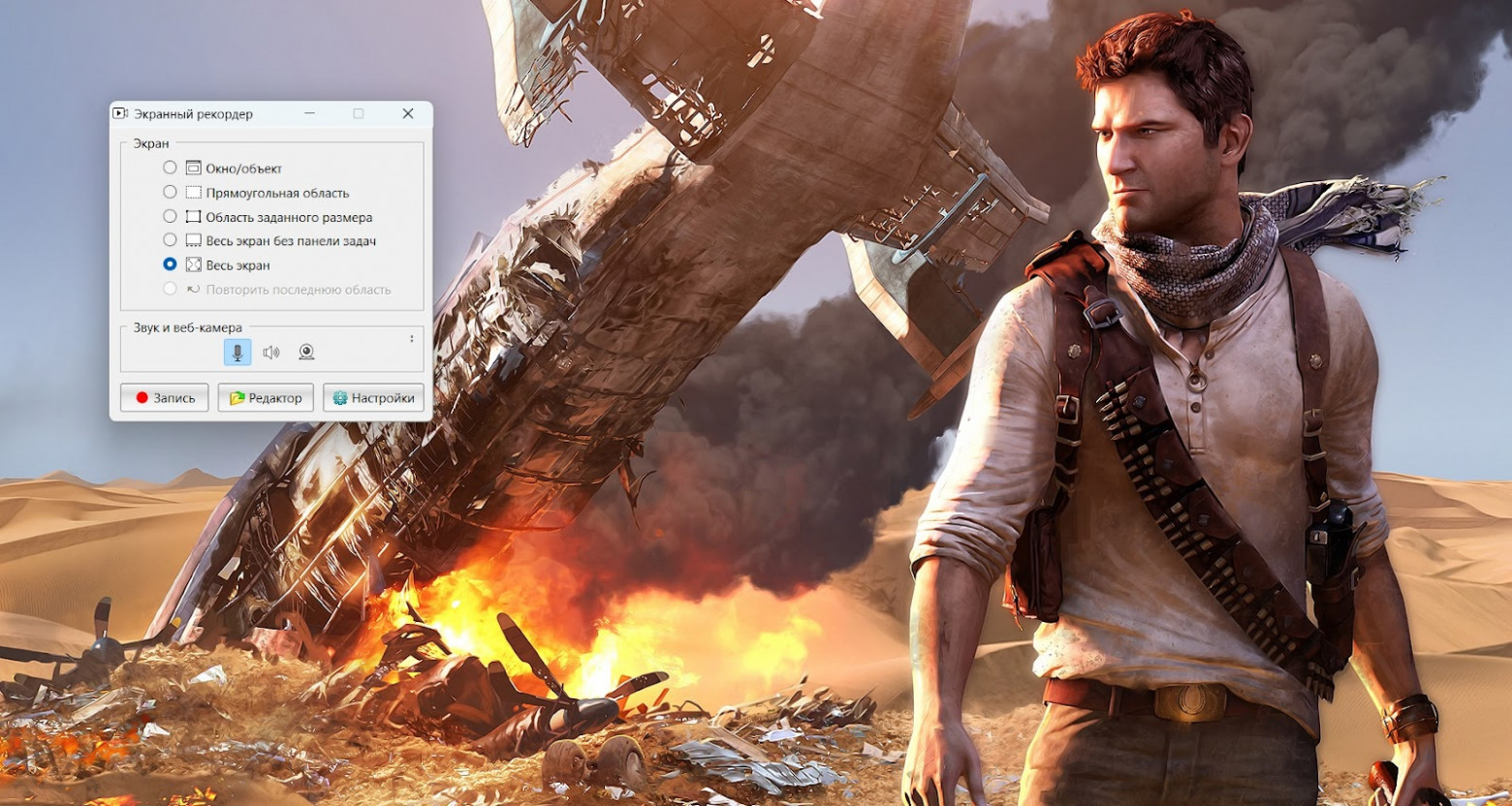Click the Звук и веб-камера group label

188,327
